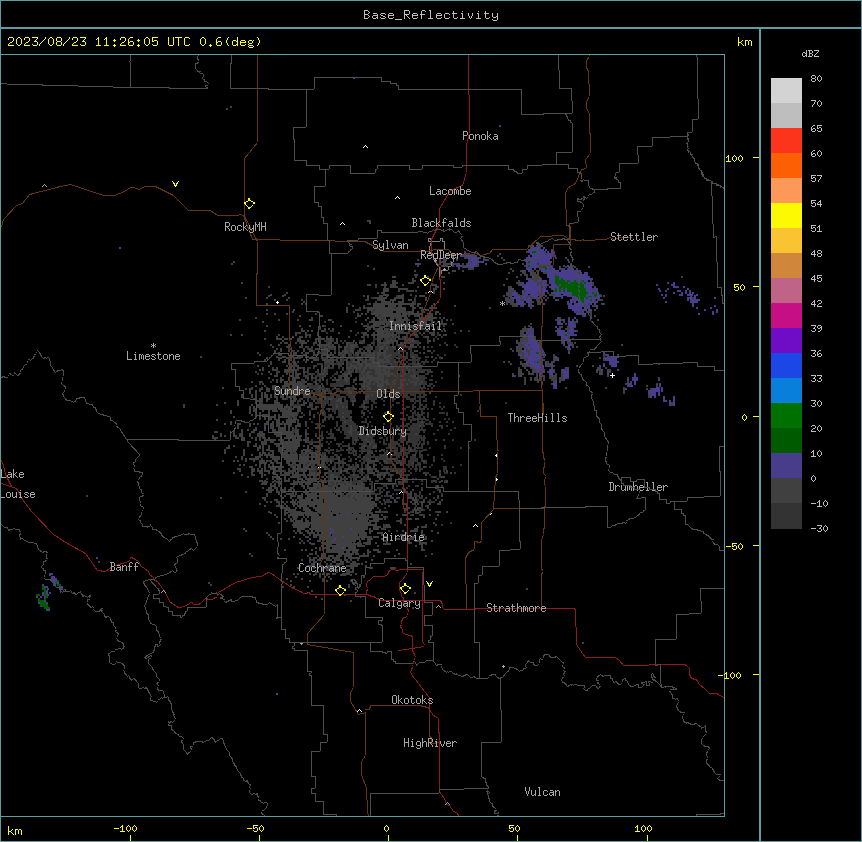Viewport: 862px width, 842px height.
Task: Click the 80 value in the dBZ legend
Action: (x=816, y=79)
